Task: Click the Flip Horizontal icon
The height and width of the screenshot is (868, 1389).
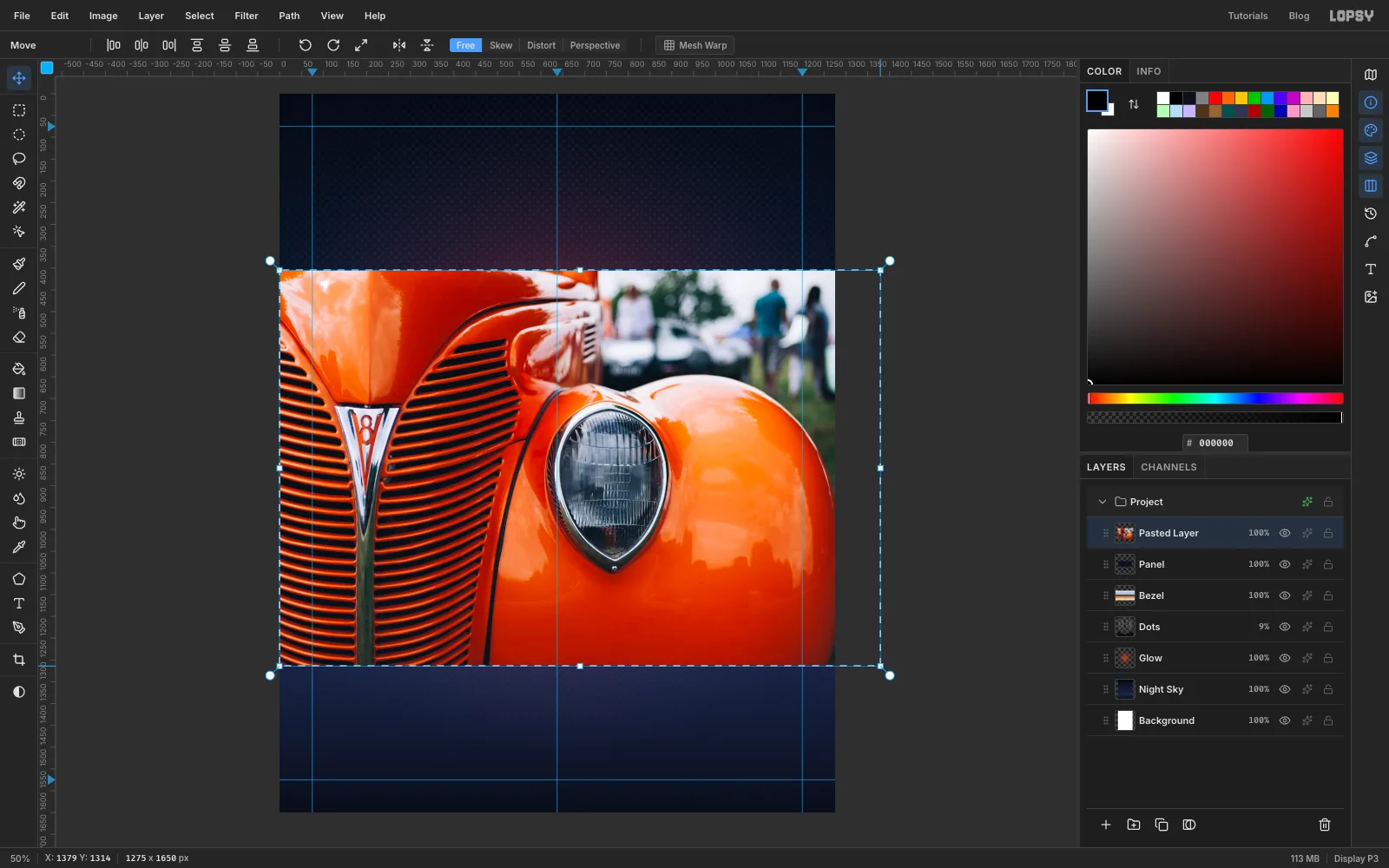Action: [x=399, y=45]
